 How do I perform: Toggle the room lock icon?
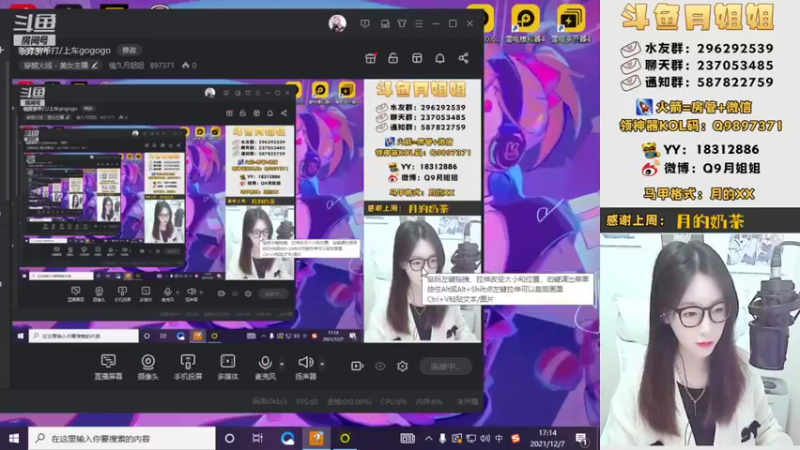[x=393, y=58]
